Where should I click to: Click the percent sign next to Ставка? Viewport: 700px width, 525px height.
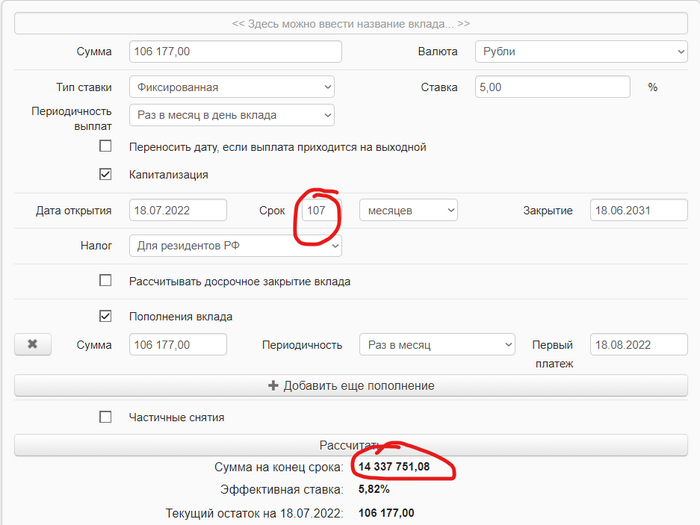click(x=653, y=87)
